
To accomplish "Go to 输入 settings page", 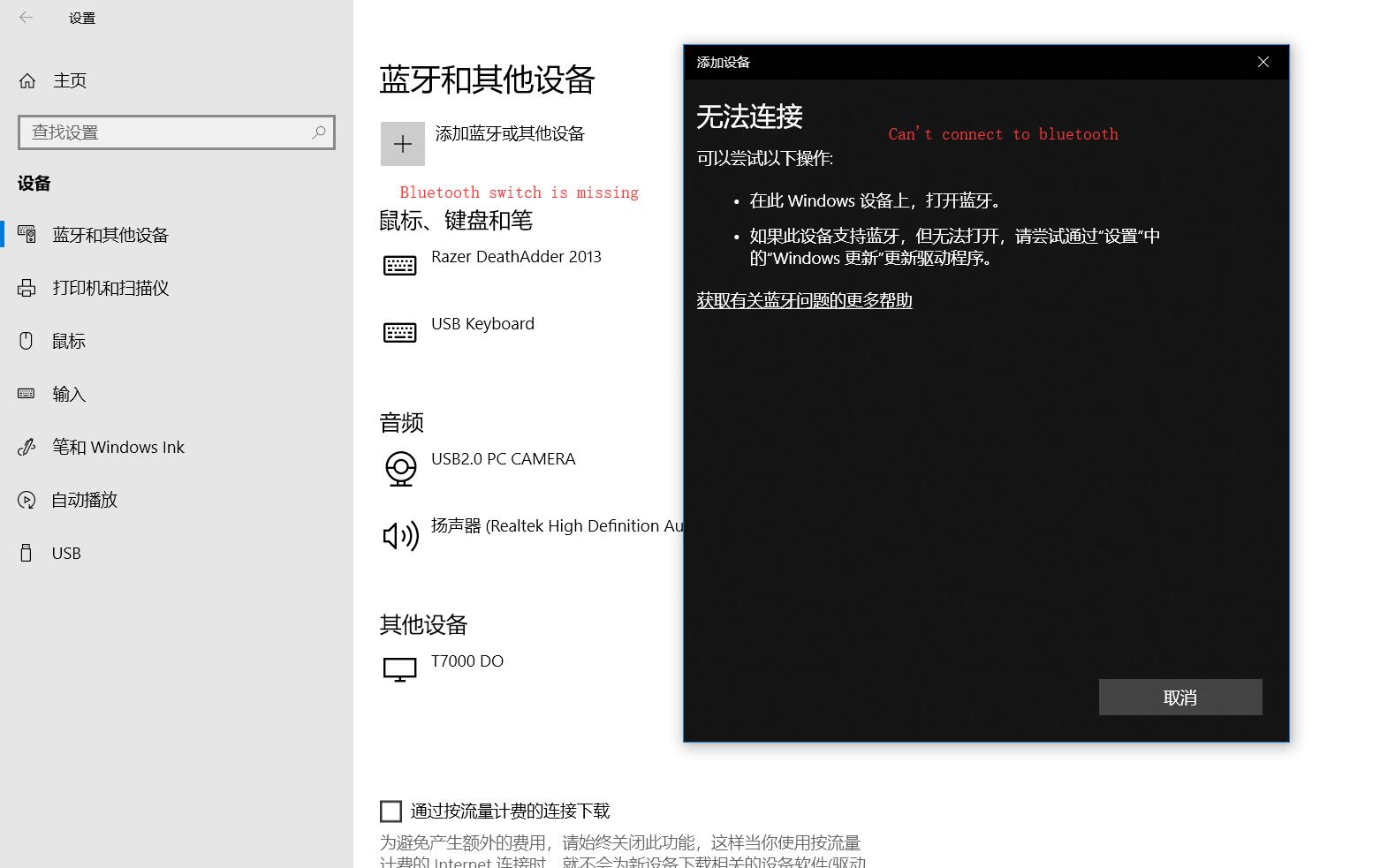I will pyautogui.click(x=69, y=394).
